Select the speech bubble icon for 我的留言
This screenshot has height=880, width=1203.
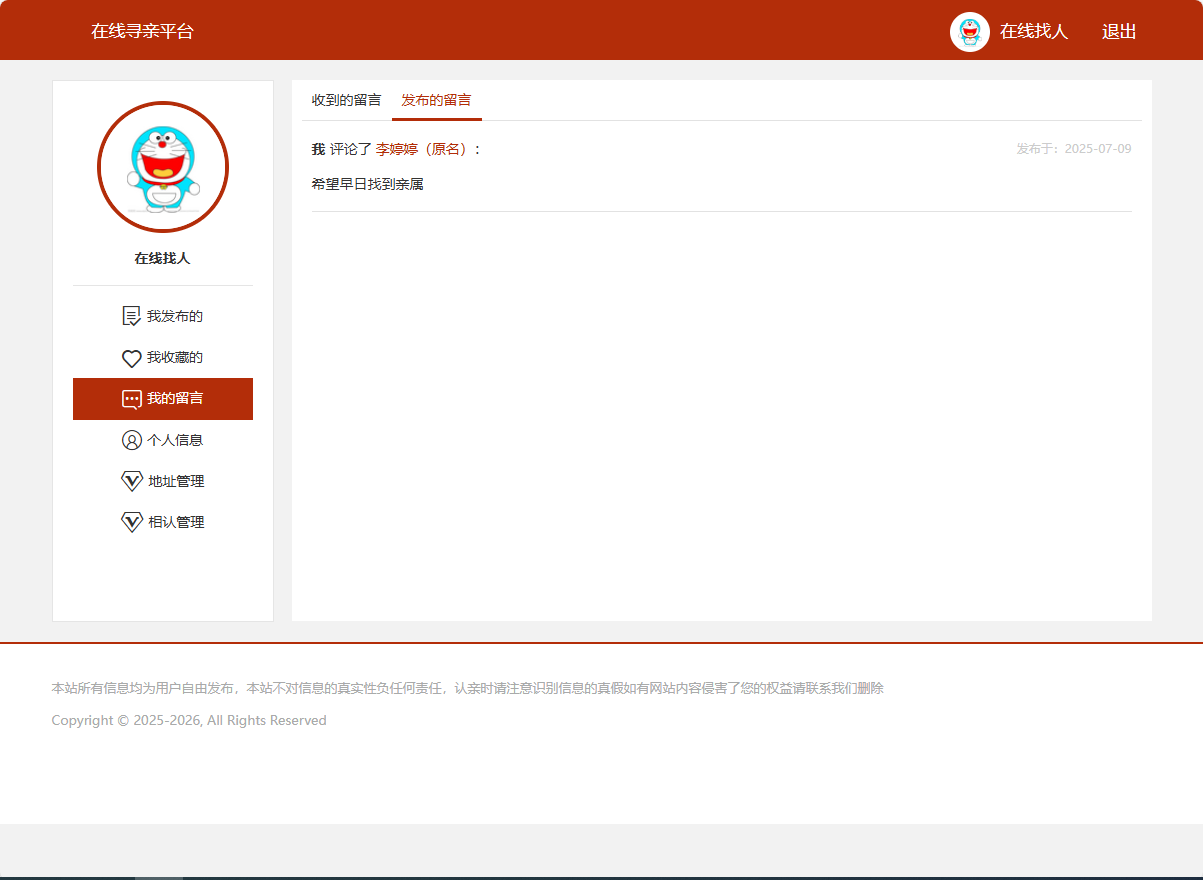click(130, 398)
